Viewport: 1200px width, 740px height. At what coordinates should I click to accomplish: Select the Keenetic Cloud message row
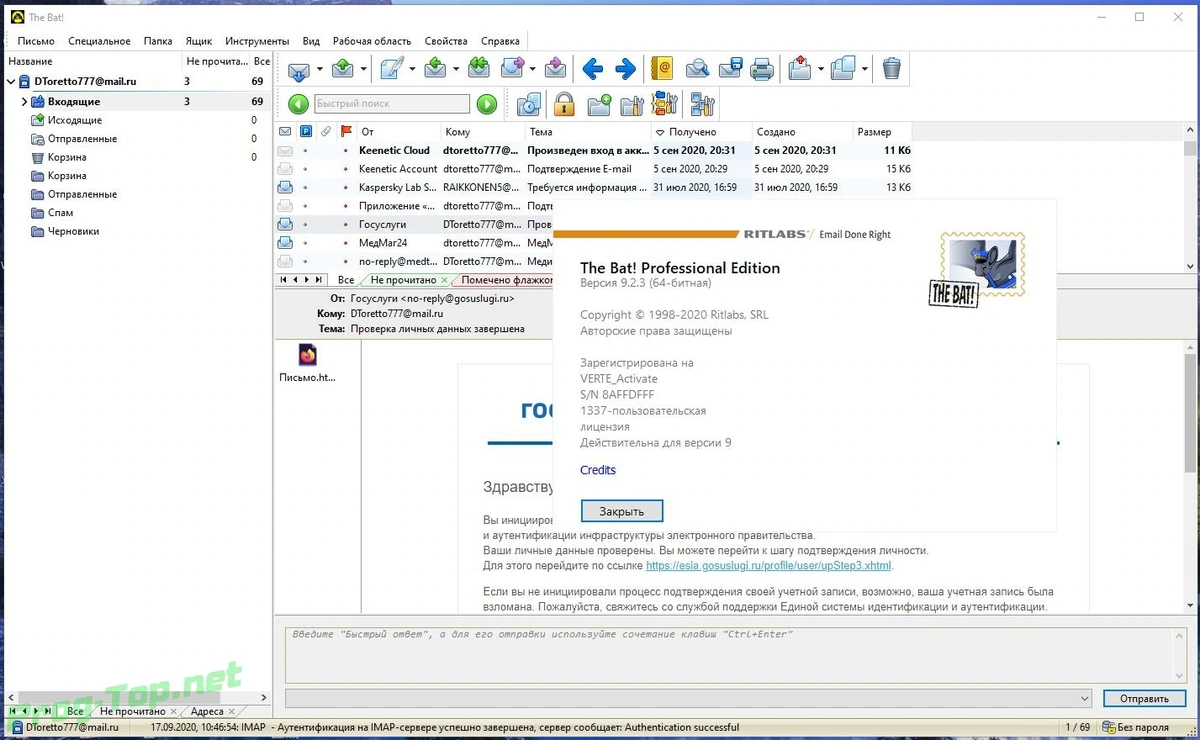pos(594,151)
